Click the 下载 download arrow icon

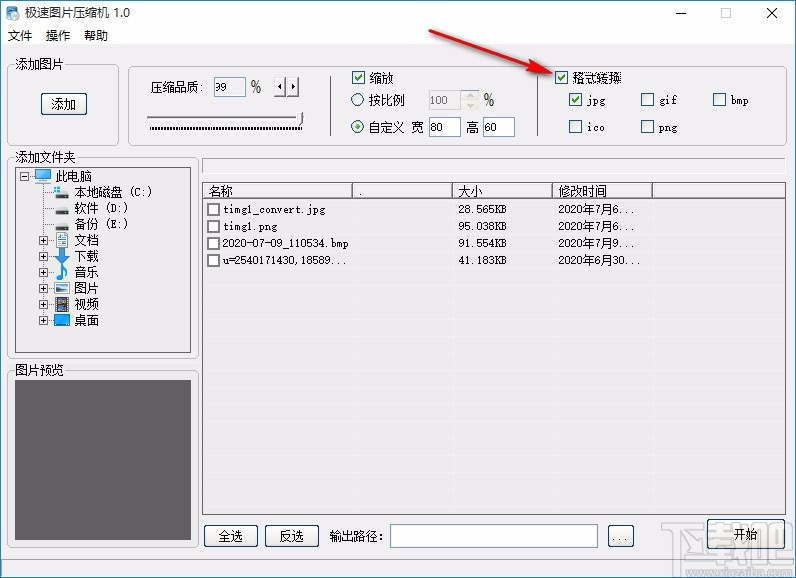point(61,256)
